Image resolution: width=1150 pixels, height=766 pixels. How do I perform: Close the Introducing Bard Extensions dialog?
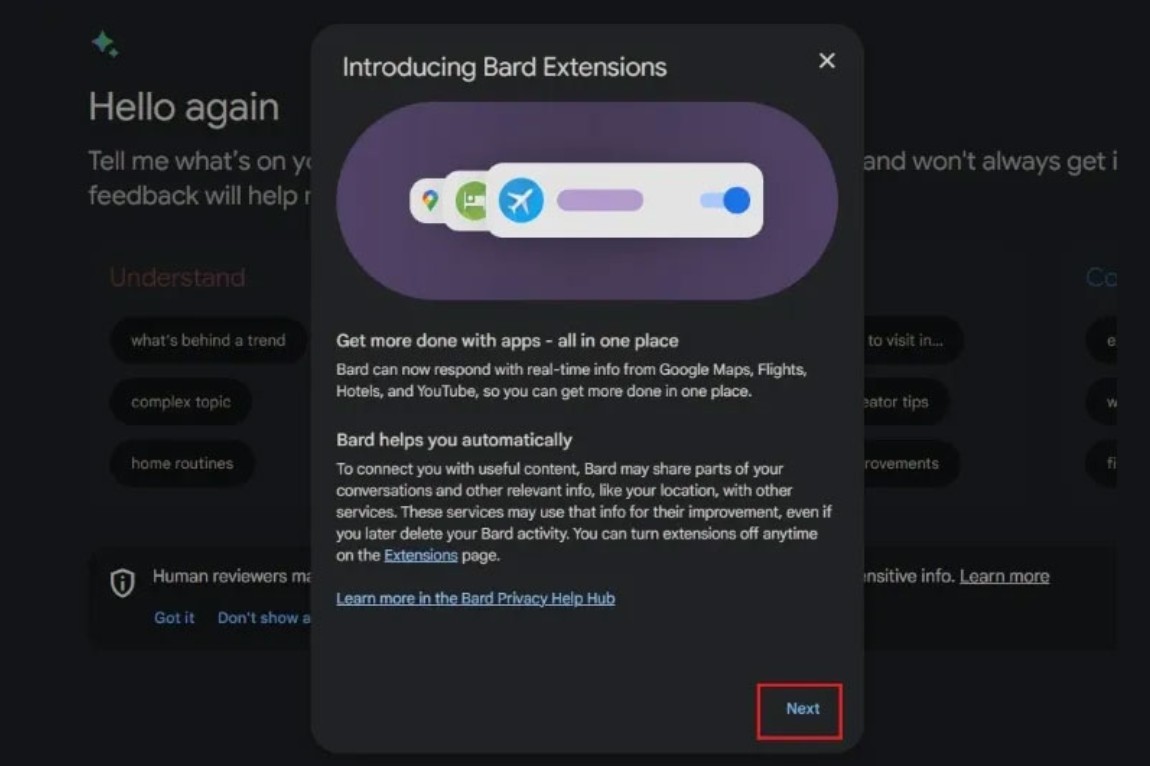point(827,60)
